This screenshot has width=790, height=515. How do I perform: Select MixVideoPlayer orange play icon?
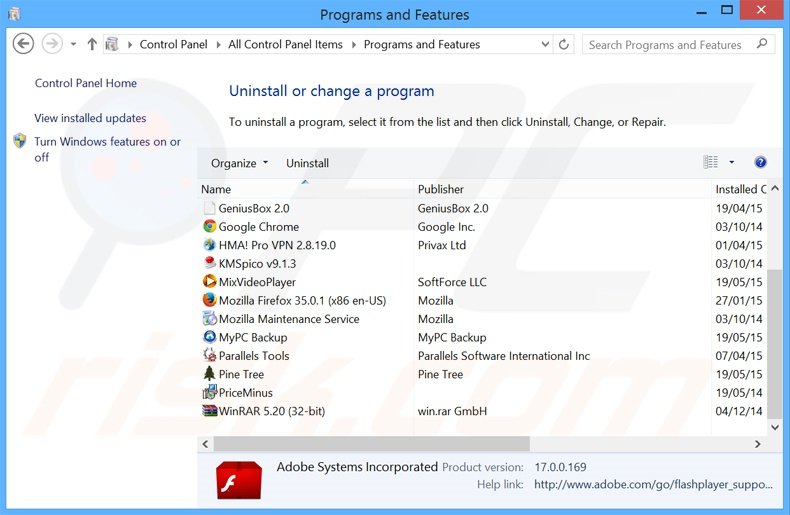click(210, 281)
